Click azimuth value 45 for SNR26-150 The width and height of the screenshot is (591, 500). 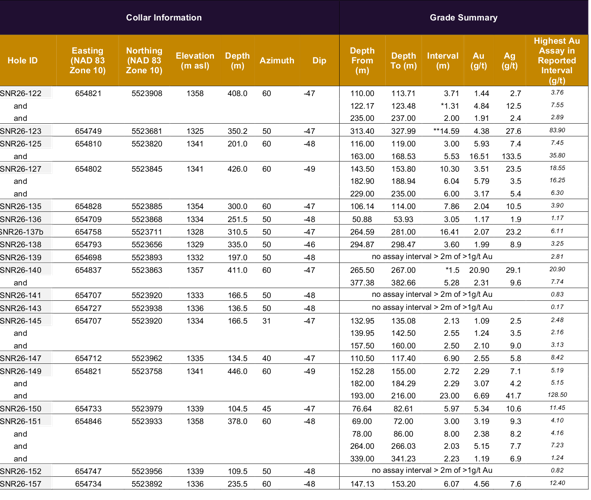coord(266,409)
